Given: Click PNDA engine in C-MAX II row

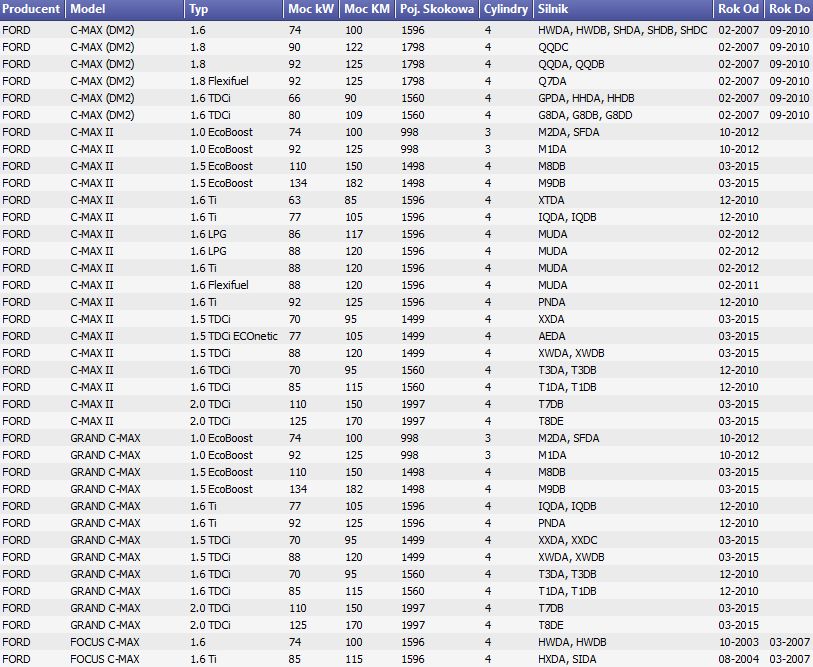Looking at the screenshot, I should click(552, 302).
